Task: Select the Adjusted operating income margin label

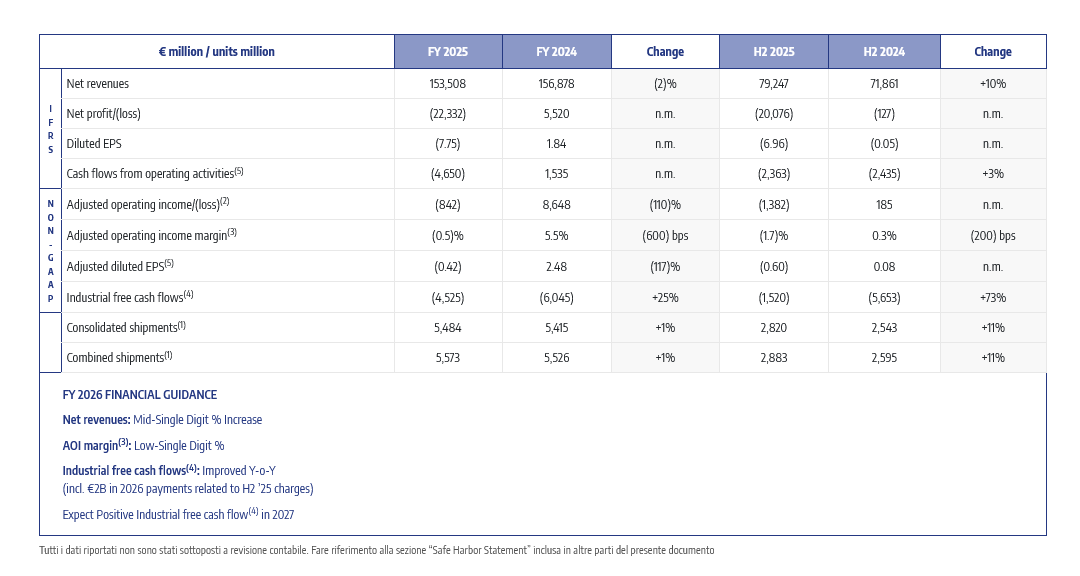Action: tap(151, 235)
